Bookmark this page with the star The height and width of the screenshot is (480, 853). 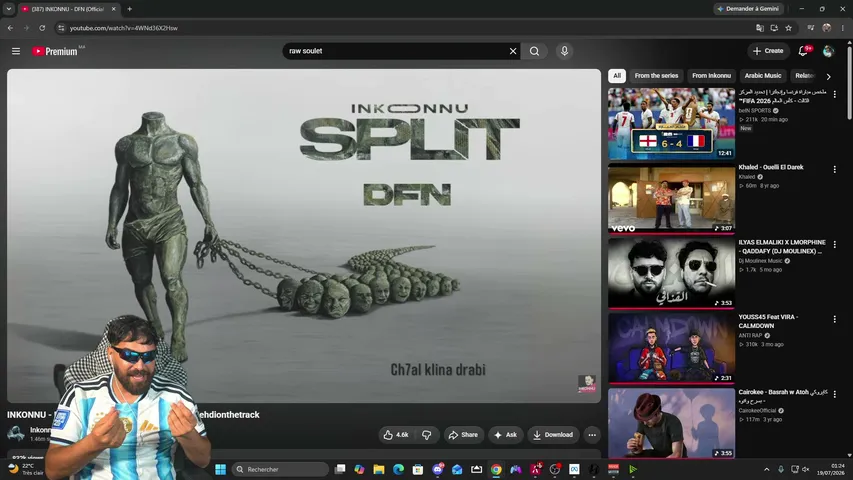click(x=788, y=28)
